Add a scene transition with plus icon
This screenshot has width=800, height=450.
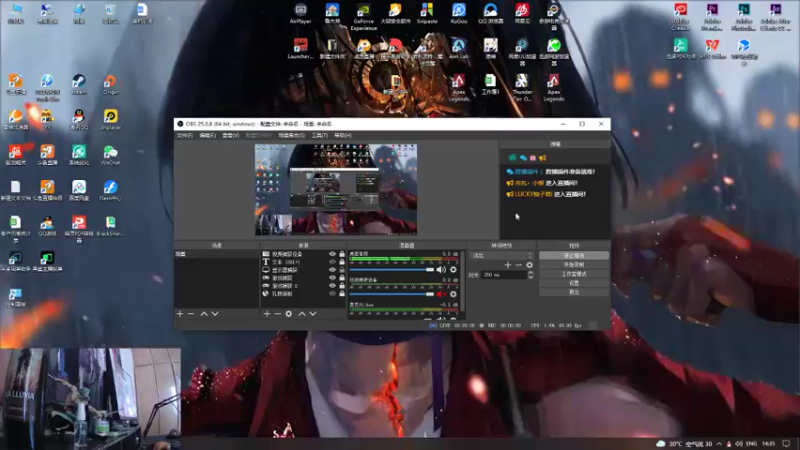(508, 265)
